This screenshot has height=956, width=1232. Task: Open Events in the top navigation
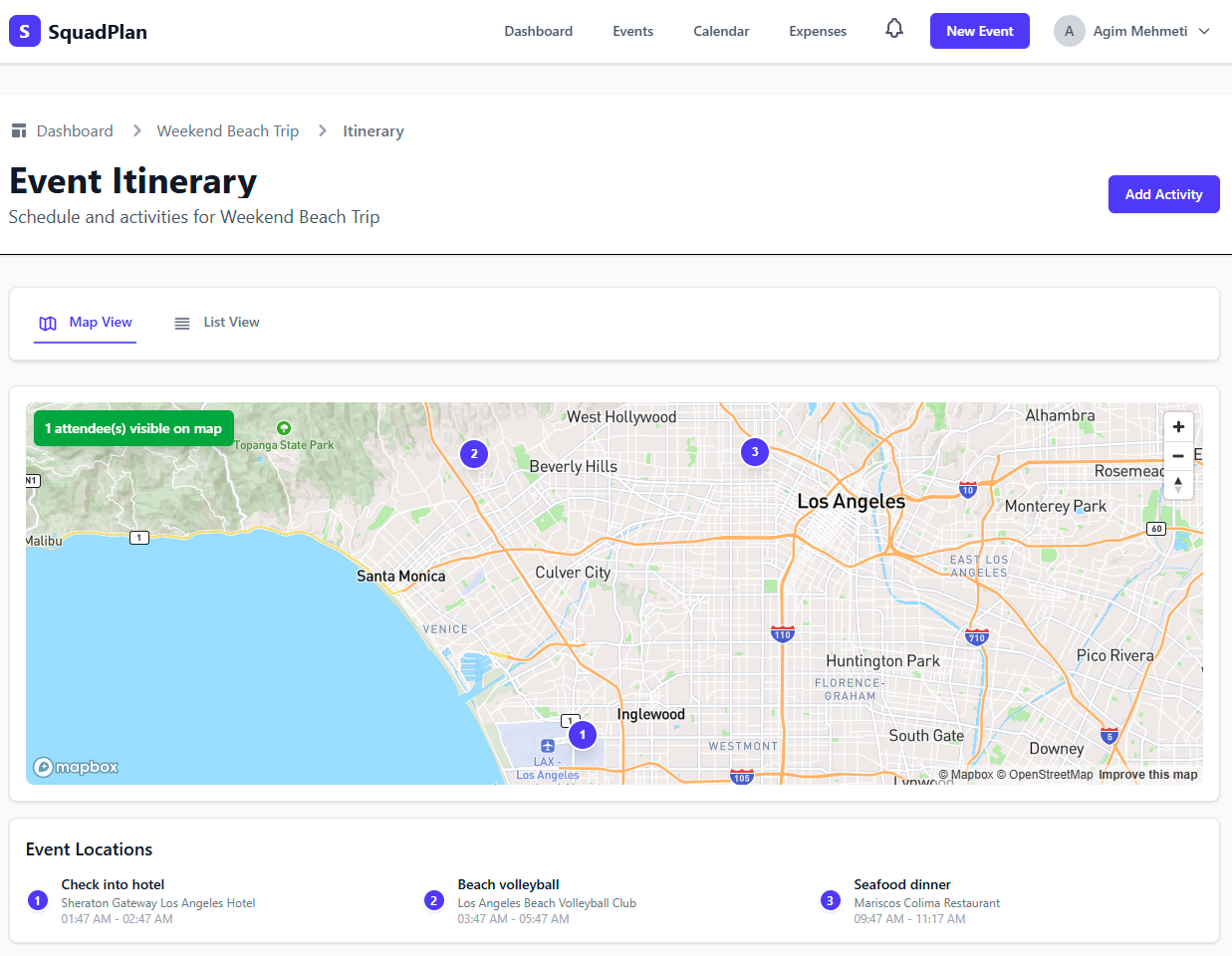[632, 31]
